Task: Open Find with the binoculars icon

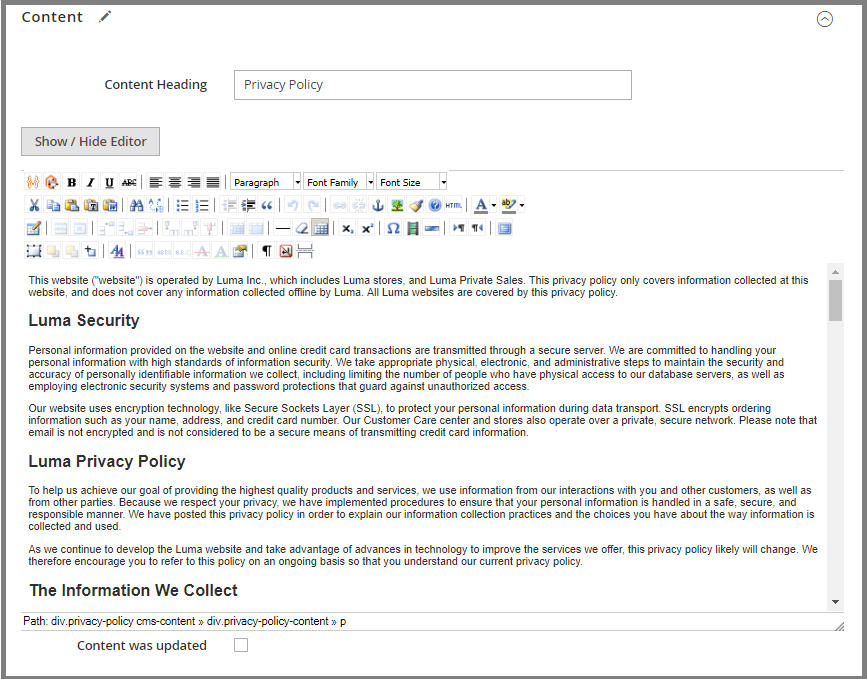Action: coord(136,206)
